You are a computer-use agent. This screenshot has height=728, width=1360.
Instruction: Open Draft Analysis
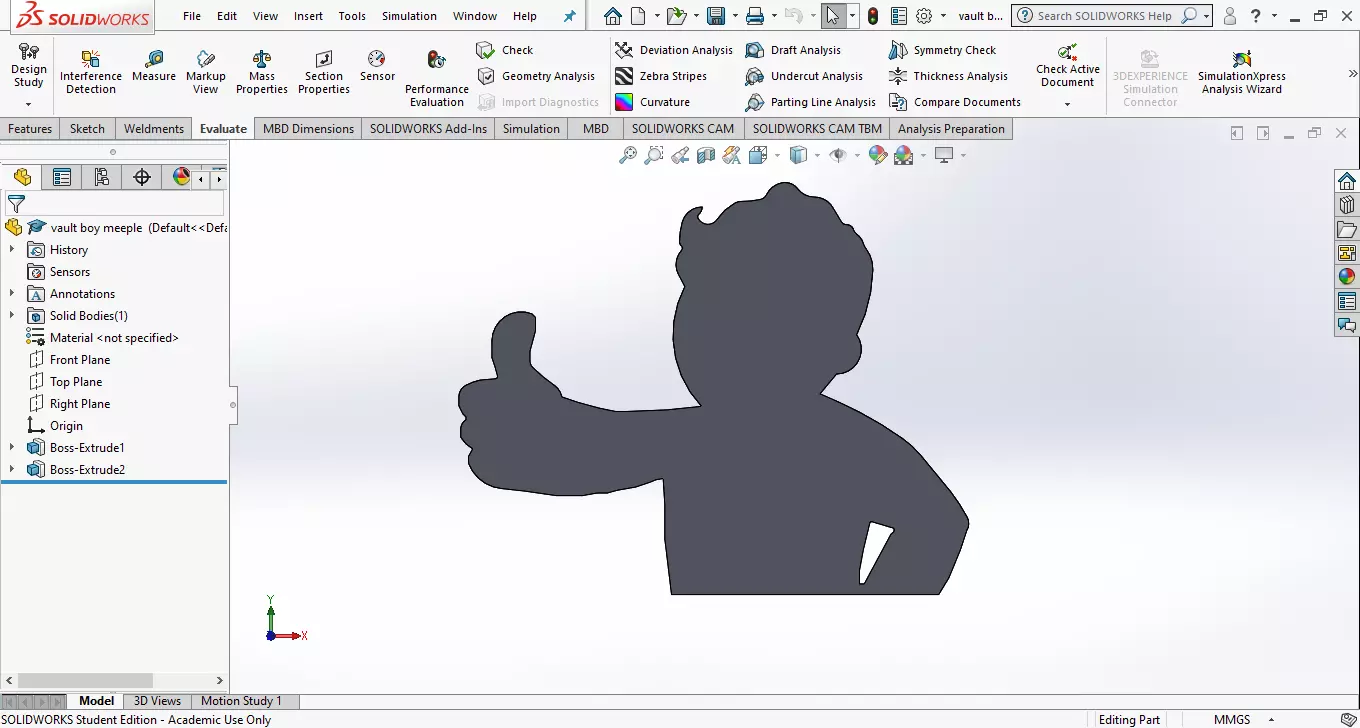point(794,50)
